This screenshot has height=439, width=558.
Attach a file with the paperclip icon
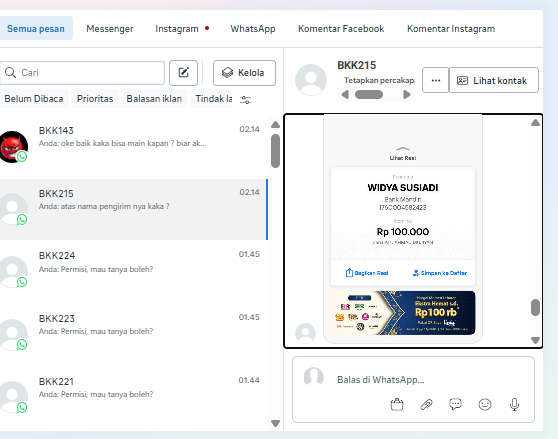(426, 404)
